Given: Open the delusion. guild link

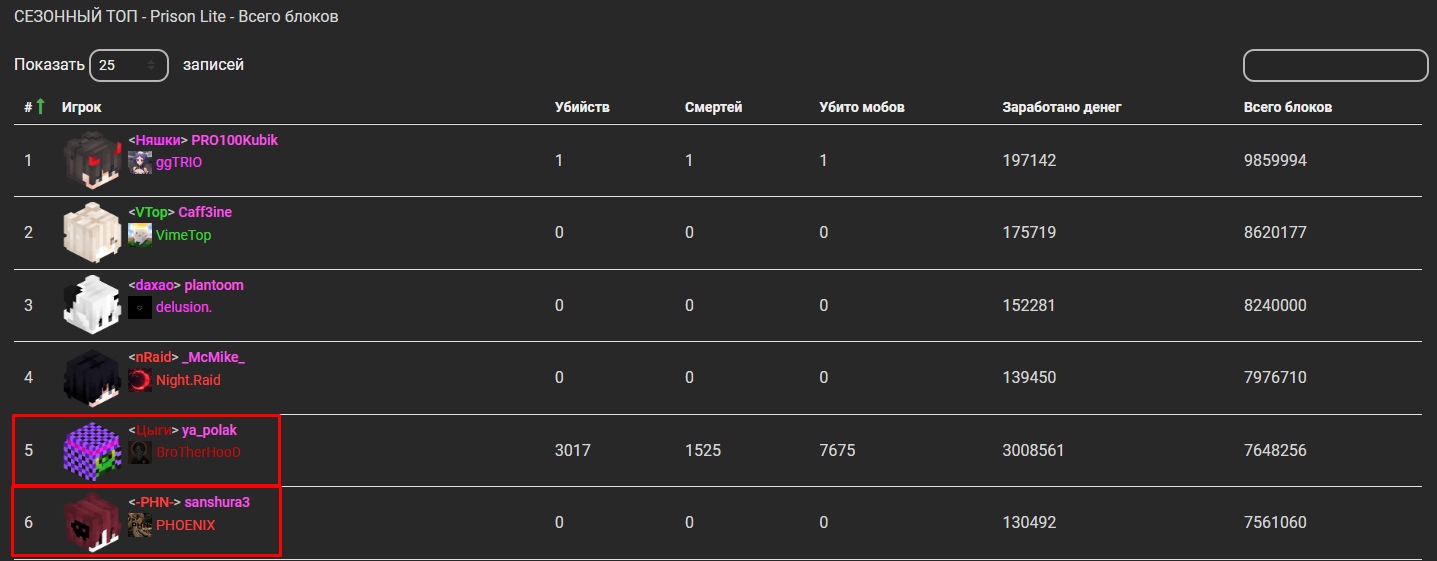Looking at the screenshot, I should point(184,307).
